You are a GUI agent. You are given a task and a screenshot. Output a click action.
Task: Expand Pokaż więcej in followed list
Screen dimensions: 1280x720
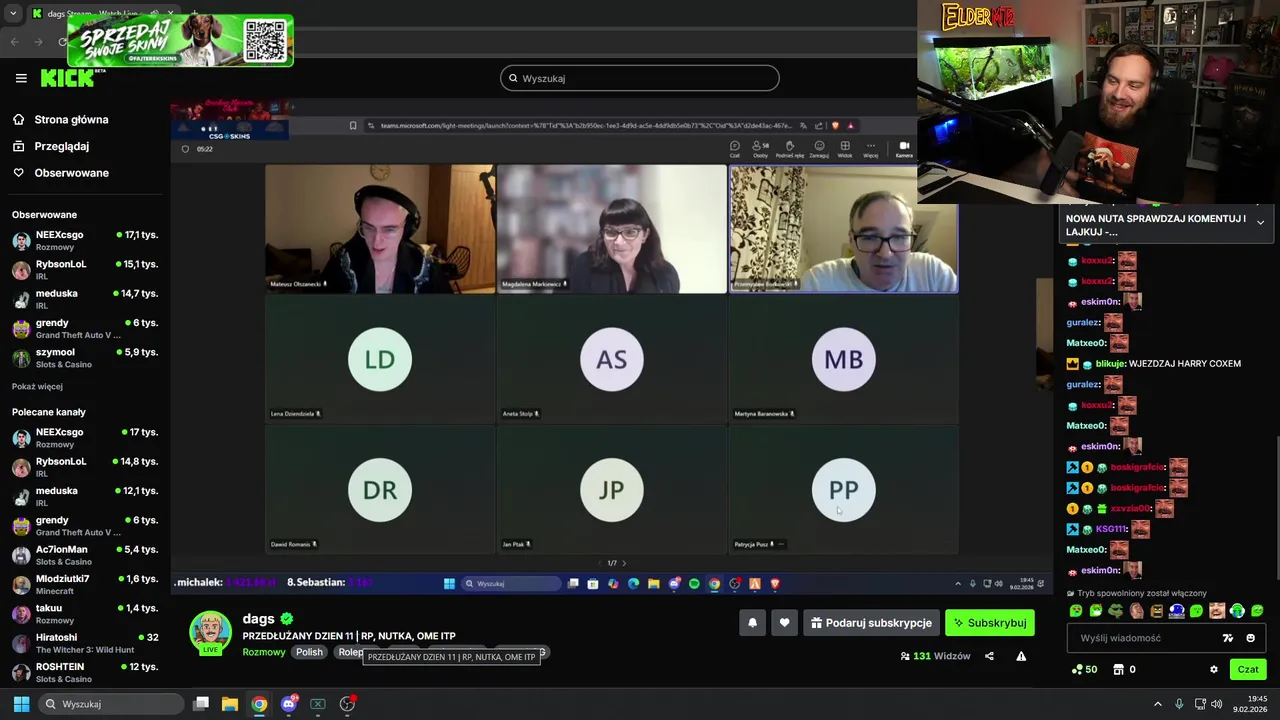click(37, 386)
